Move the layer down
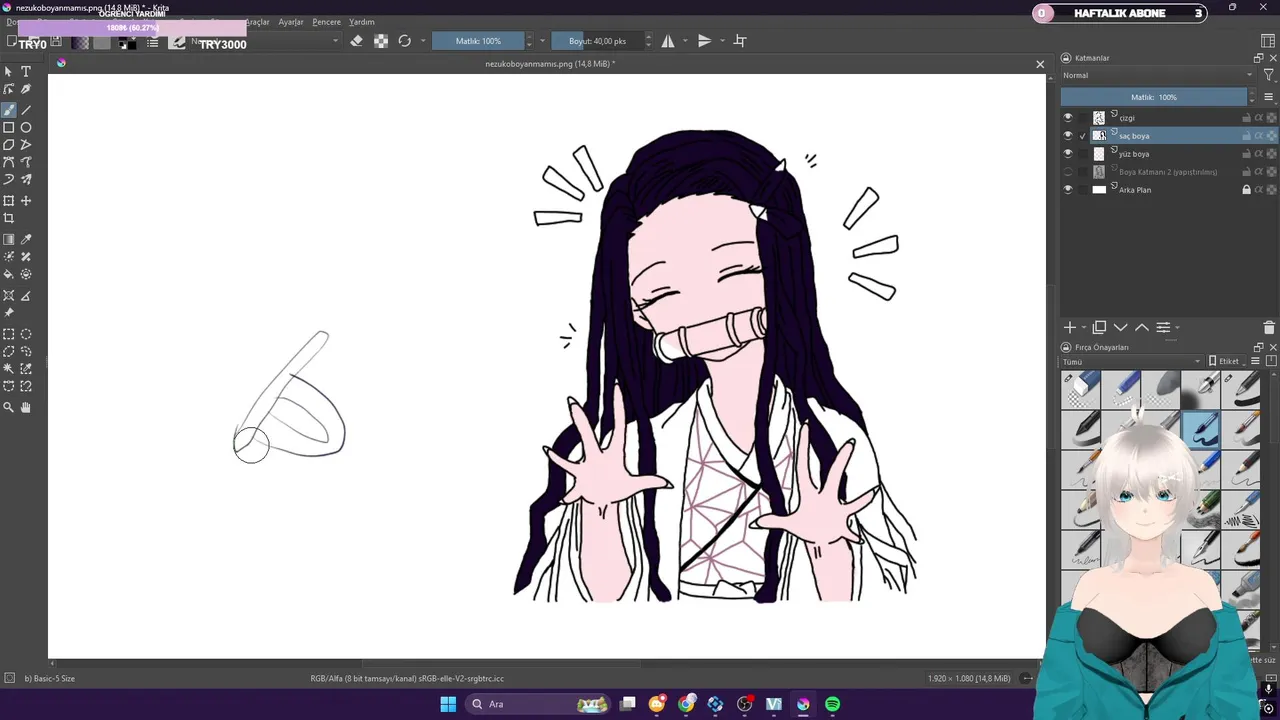This screenshot has height=720, width=1280. click(x=1120, y=328)
